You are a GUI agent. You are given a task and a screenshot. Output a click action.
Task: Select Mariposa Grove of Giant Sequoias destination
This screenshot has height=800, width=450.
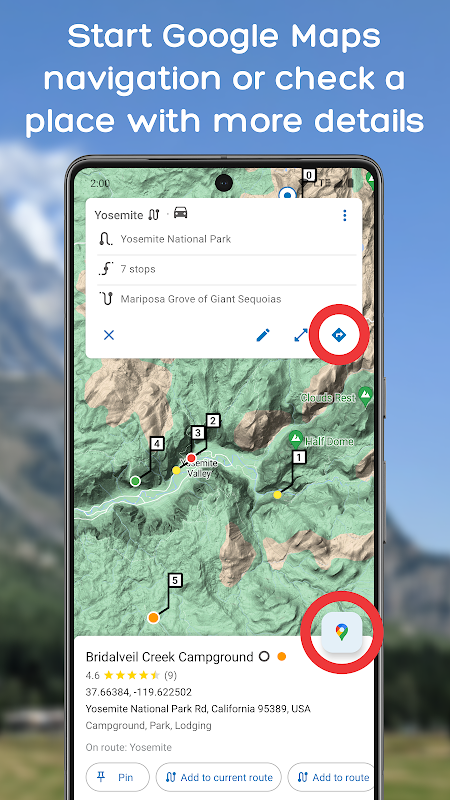[227, 299]
